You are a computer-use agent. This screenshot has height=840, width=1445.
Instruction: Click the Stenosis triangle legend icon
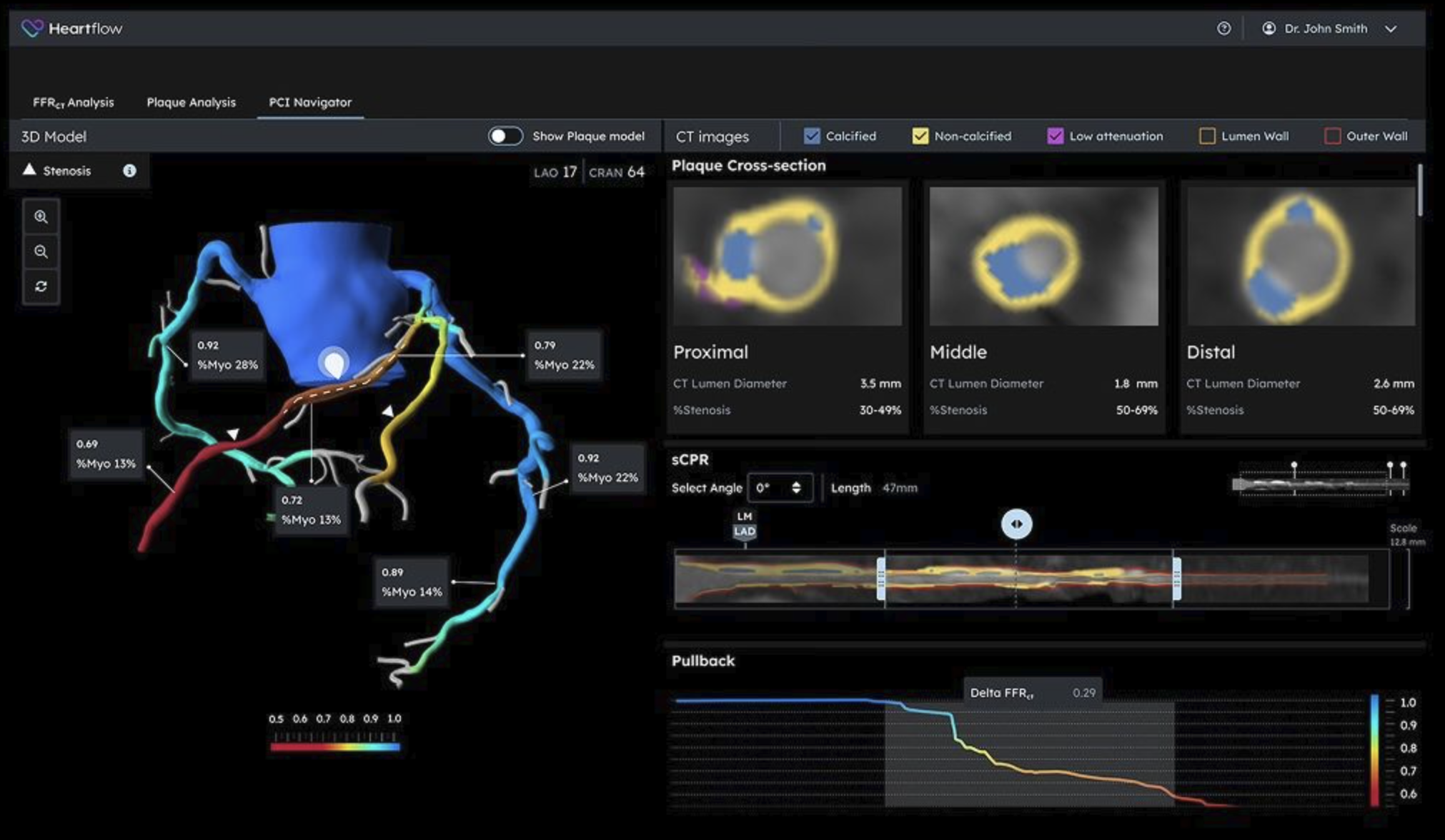point(29,170)
